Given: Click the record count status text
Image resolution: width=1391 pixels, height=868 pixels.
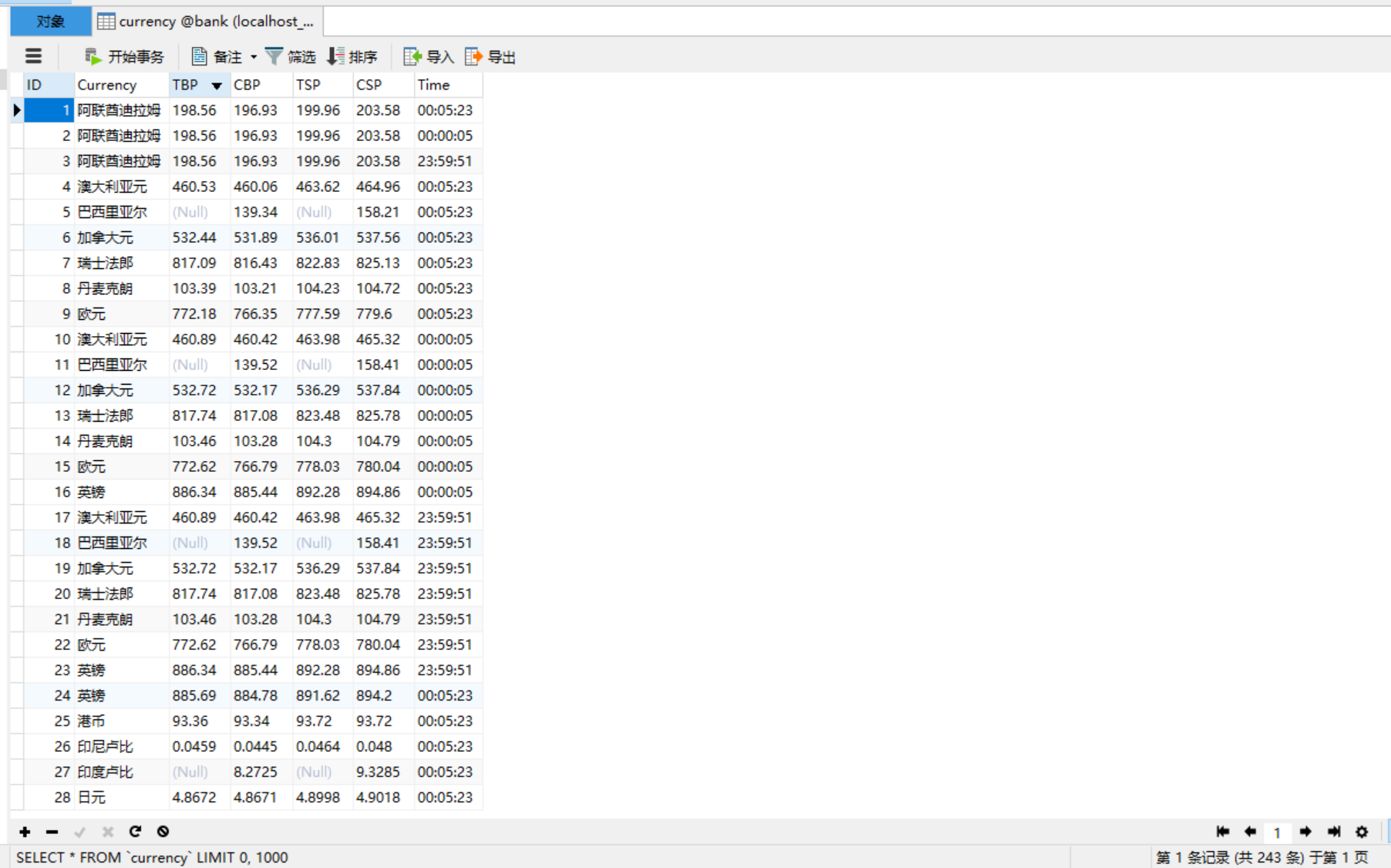Looking at the screenshot, I should tap(1262, 857).
